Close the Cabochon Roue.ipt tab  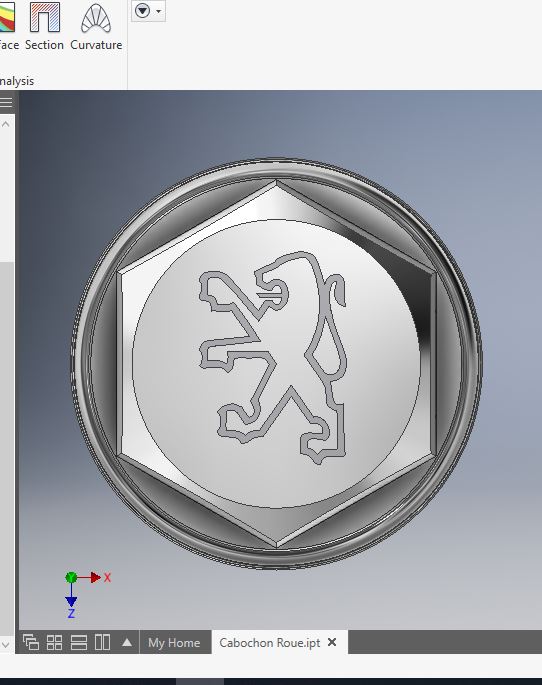coord(332,642)
